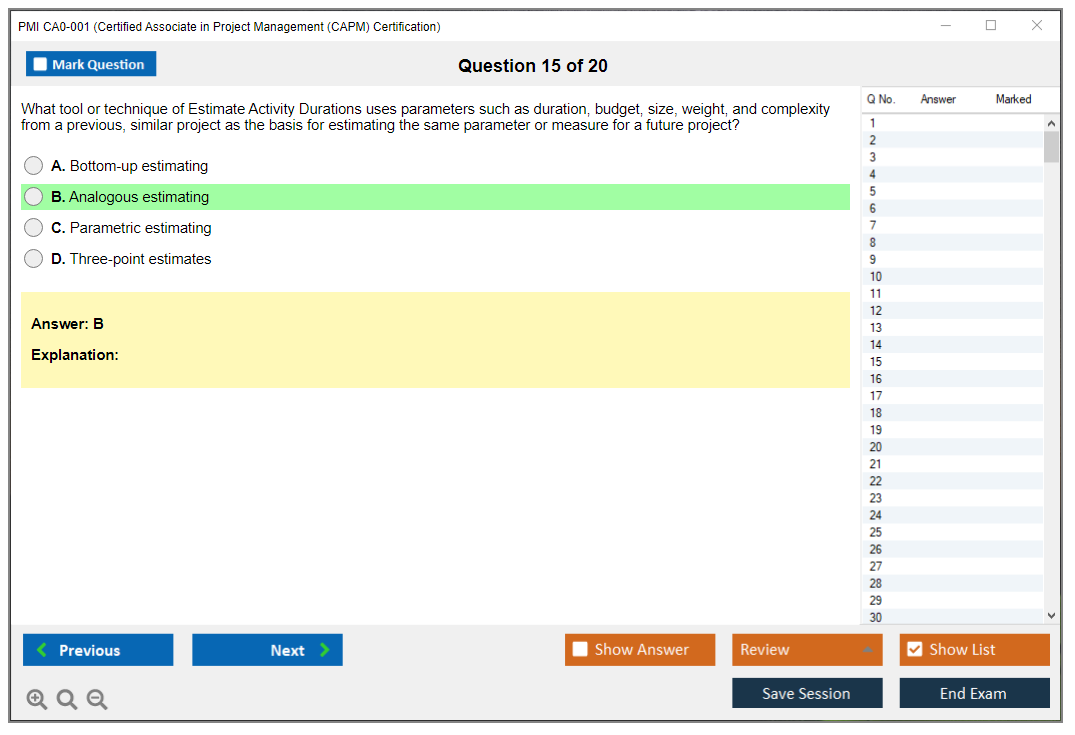Enable the Show Answer checkbox
1075x735 pixels.
pyautogui.click(x=580, y=650)
